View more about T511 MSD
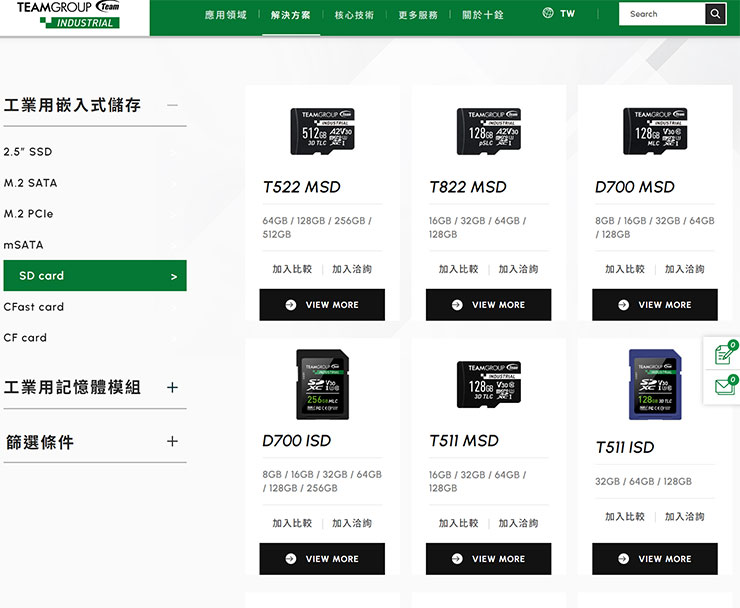740x608 pixels. (x=488, y=559)
